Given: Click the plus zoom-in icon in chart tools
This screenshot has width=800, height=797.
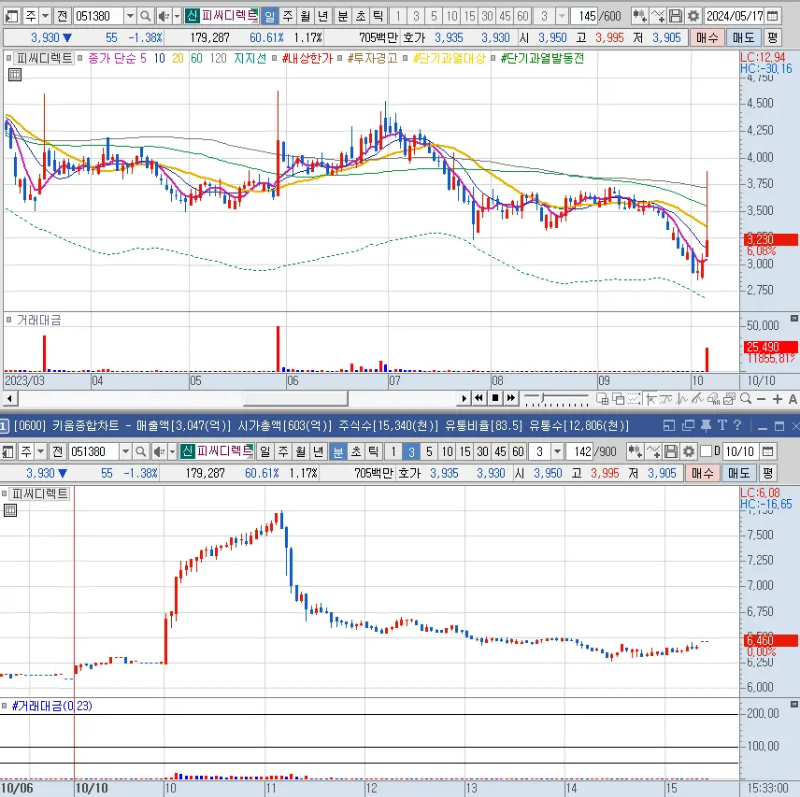Looking at the screenshot, I should coord(777,399).
